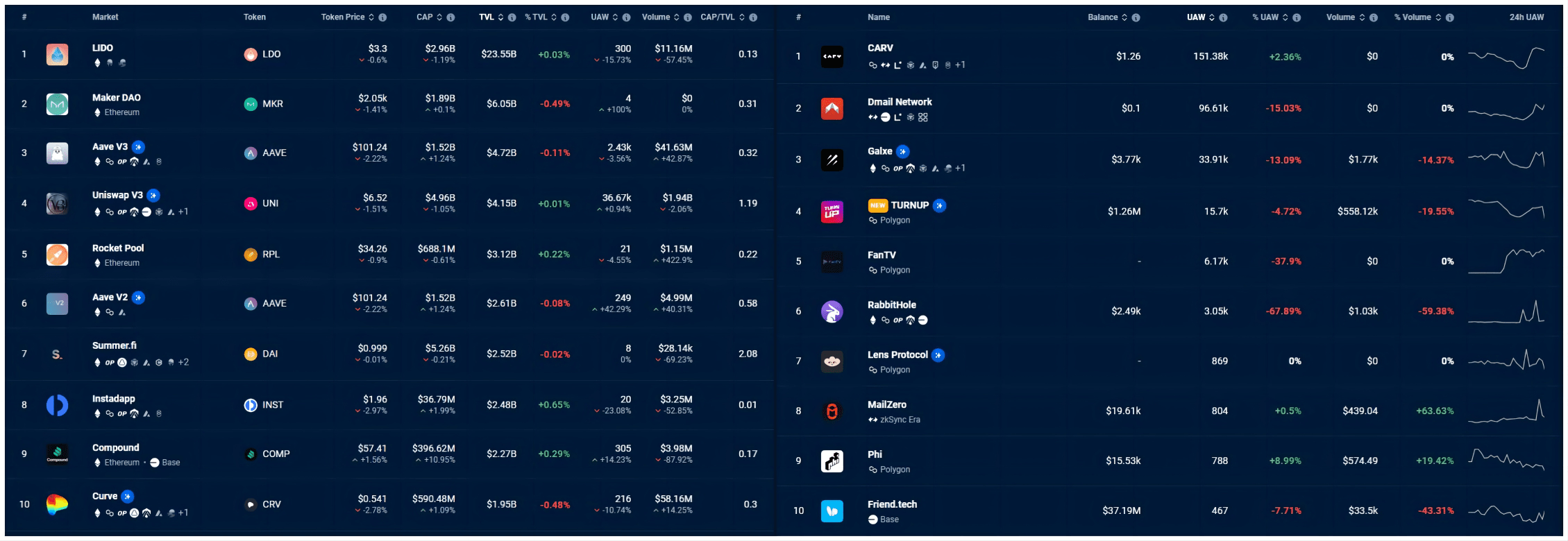This screenshot has width=1568, height=541.
Task: Open the RabbitHole 24h UAW sparkline chart
Action: coord(1506,311)
